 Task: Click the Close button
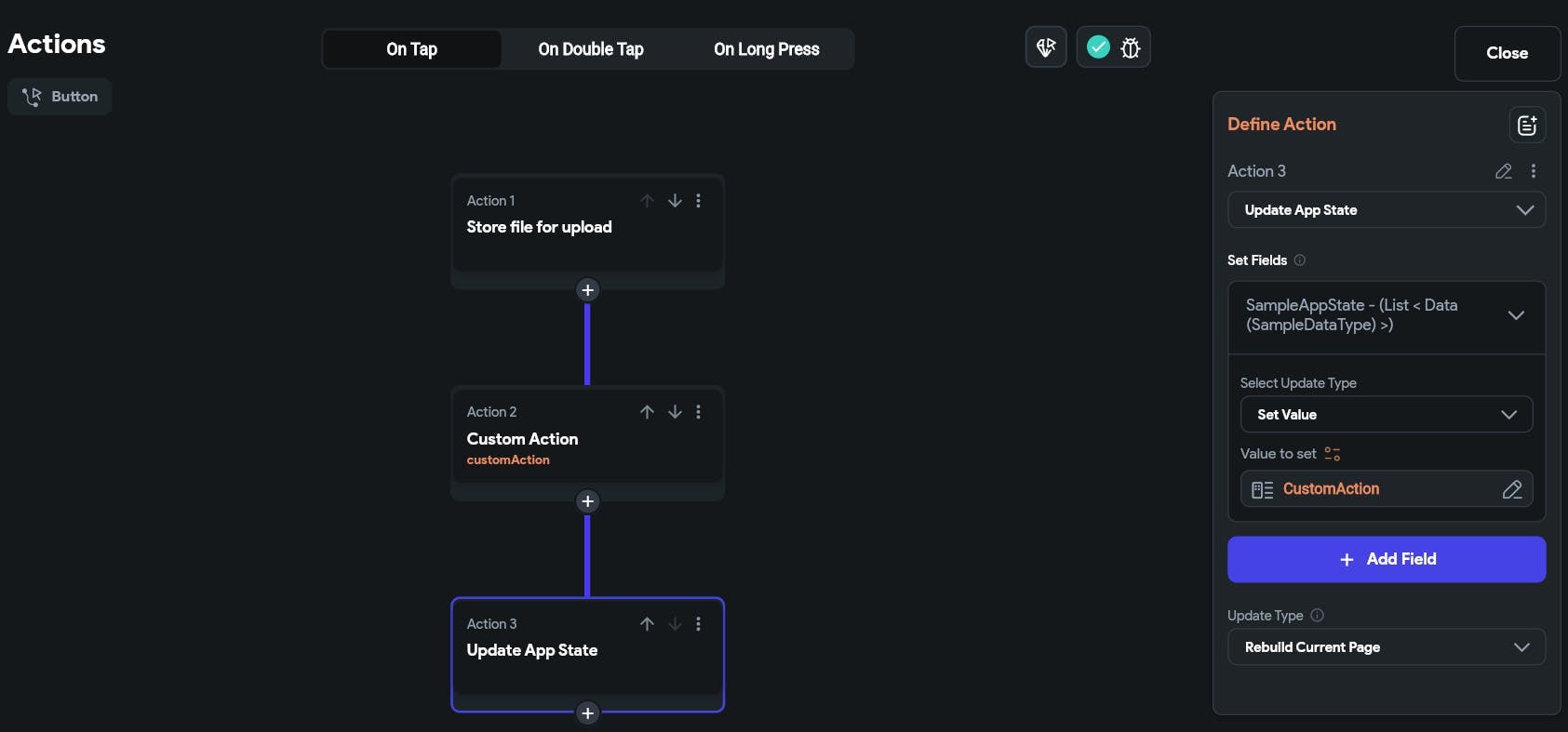(1507, 54)
